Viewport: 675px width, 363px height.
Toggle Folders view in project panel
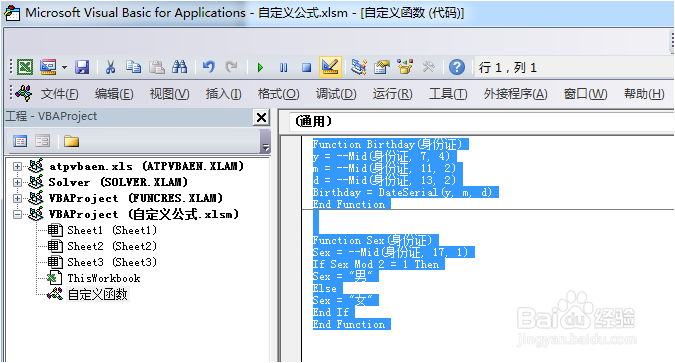pos(71,141)
